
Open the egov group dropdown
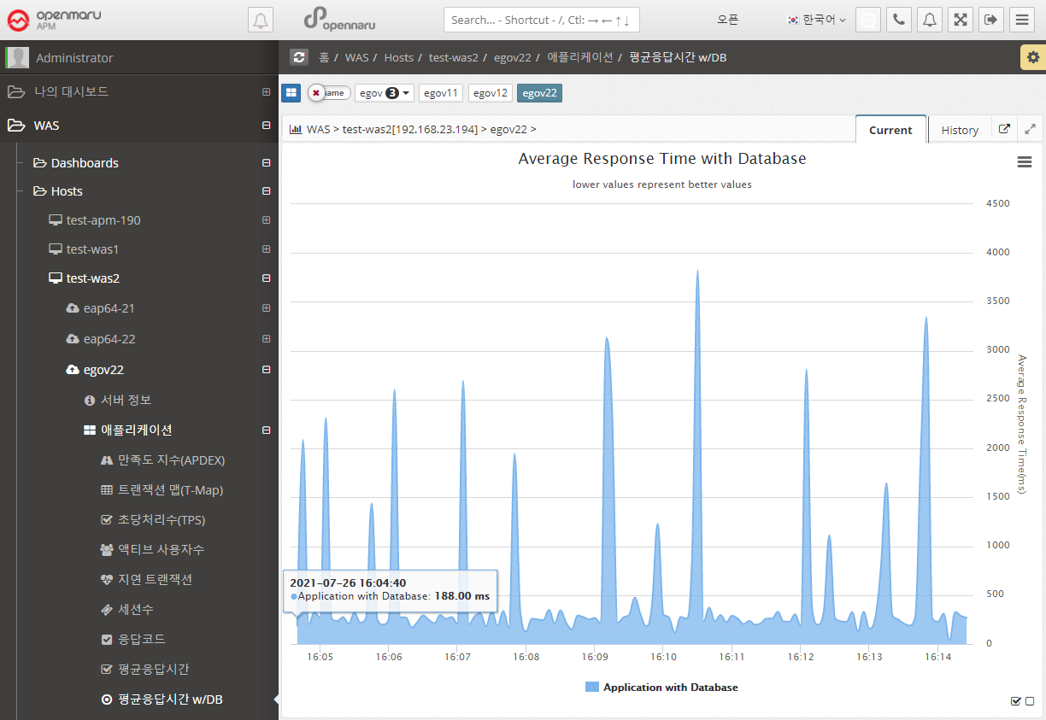(384, 93)
